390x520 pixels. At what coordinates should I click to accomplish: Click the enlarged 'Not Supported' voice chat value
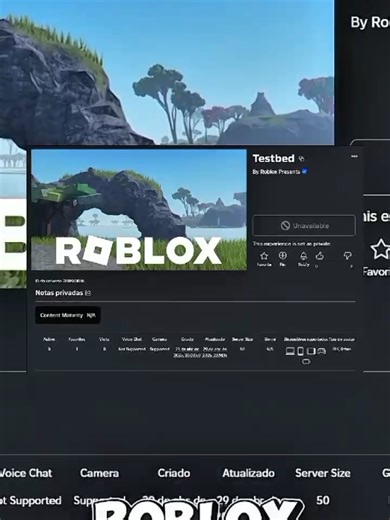pos(31,500)
